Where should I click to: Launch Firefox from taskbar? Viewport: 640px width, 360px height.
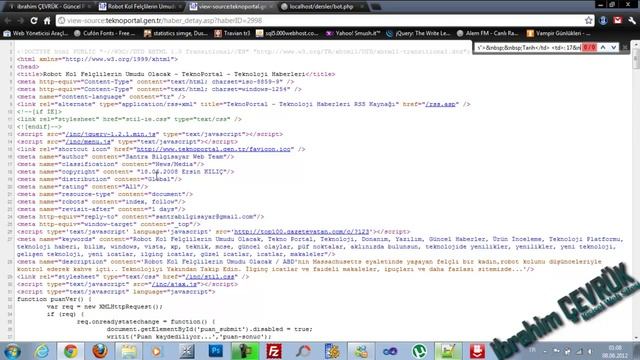click(x=100, y=351)
